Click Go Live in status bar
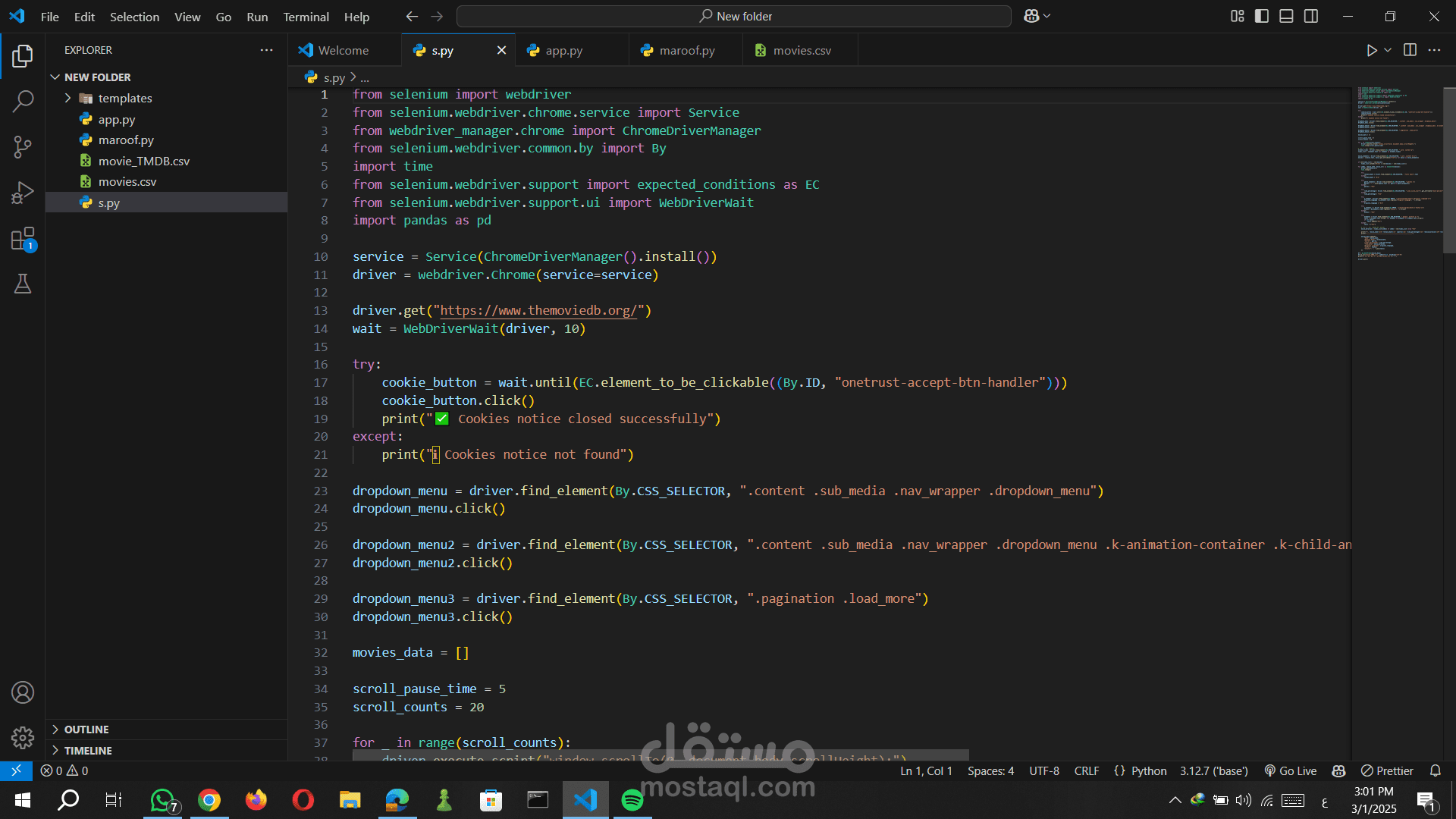 pyautogui.click(x=1291, y=770)
